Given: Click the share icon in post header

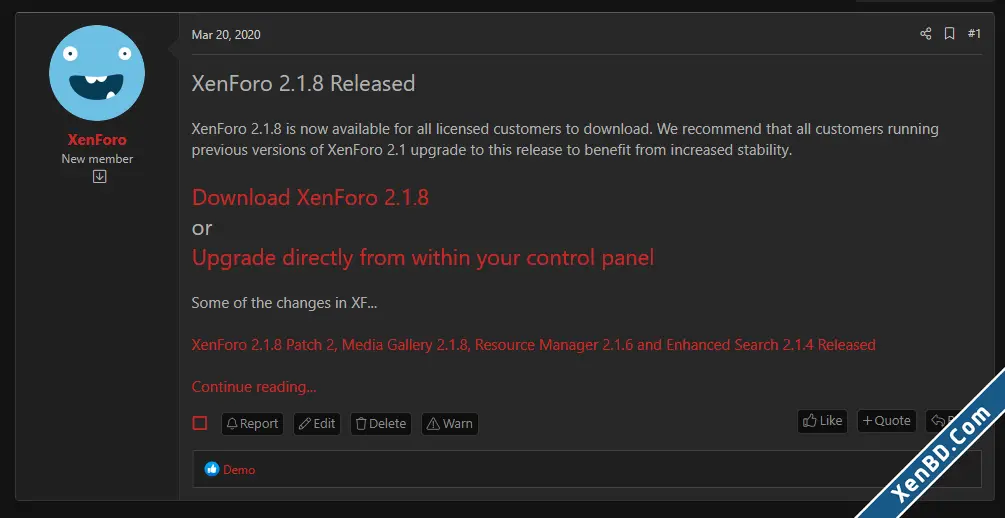Looking at the screenshot, I should tap(926, 34).
